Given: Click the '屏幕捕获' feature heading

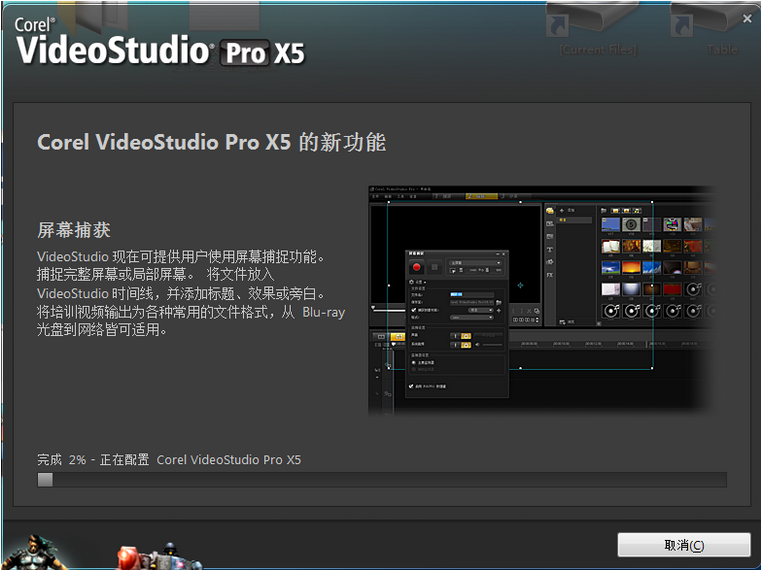Looking at the screenshot, I should click(x=74, y=230).
